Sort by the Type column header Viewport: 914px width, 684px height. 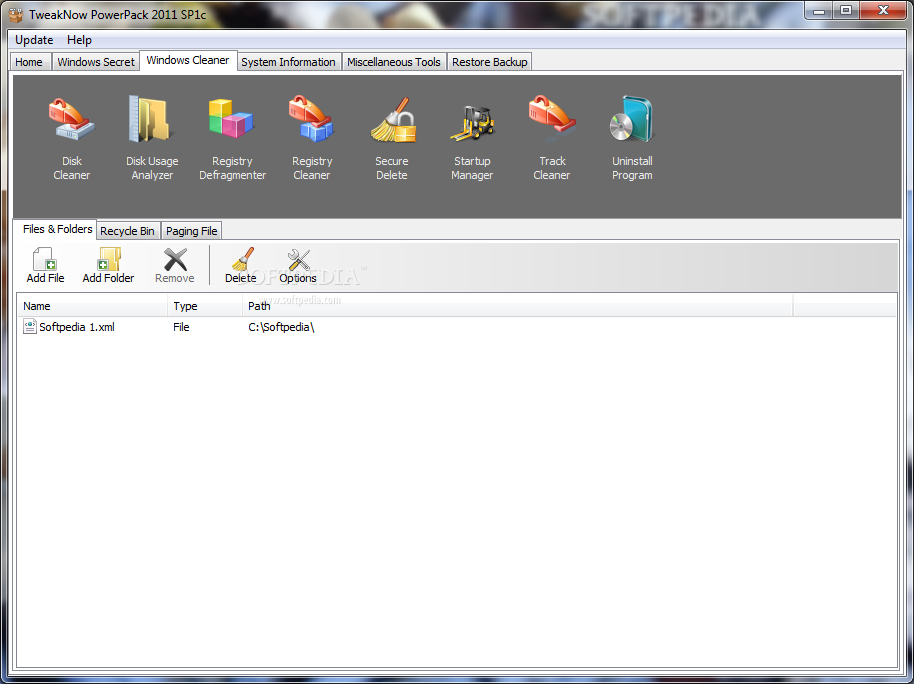click(x=205, y=306)
